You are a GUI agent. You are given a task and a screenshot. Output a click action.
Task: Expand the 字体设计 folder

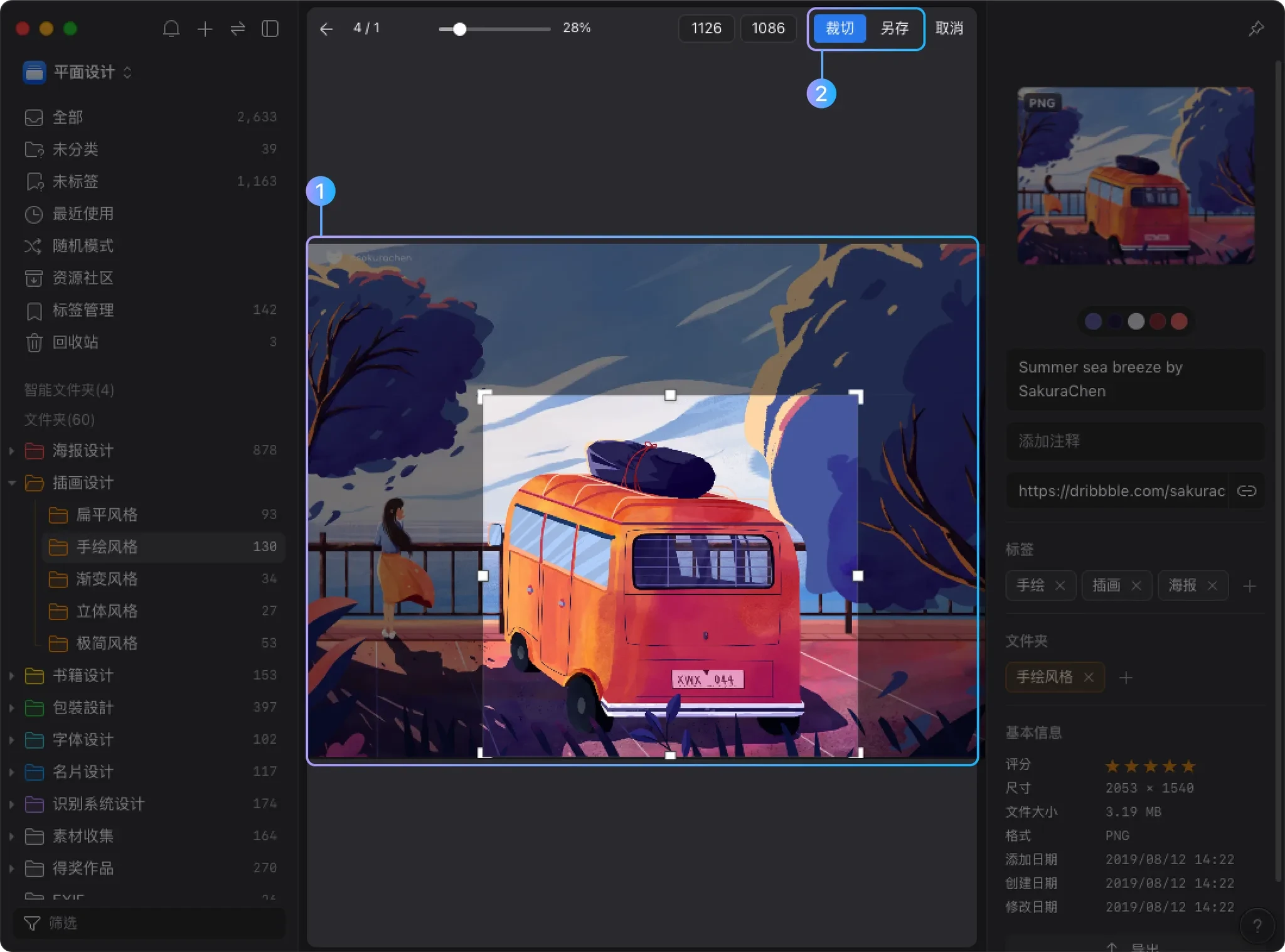click(x=11, y=740)
